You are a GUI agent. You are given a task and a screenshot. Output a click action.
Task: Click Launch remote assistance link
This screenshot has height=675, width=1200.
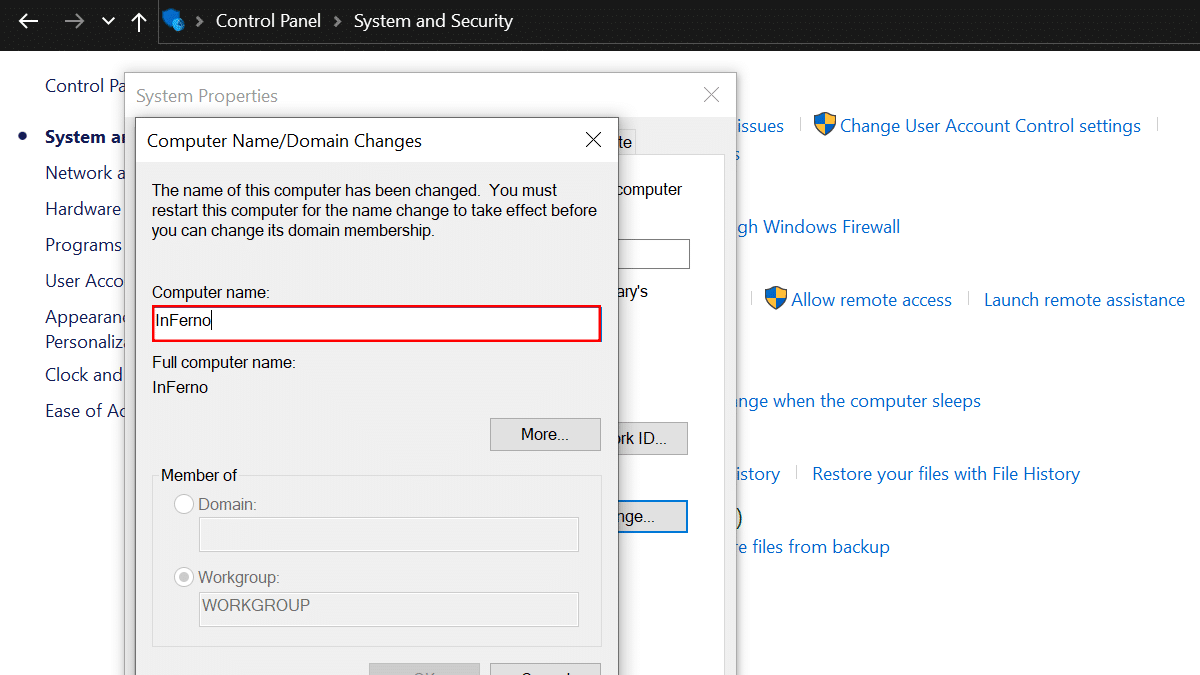(x=1084, y=300)
